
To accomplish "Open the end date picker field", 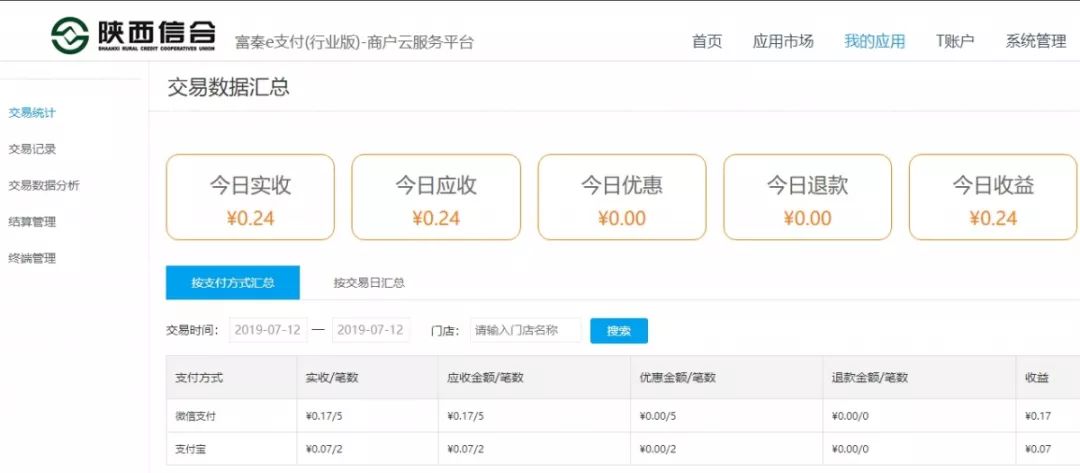I will click(371, 330).
